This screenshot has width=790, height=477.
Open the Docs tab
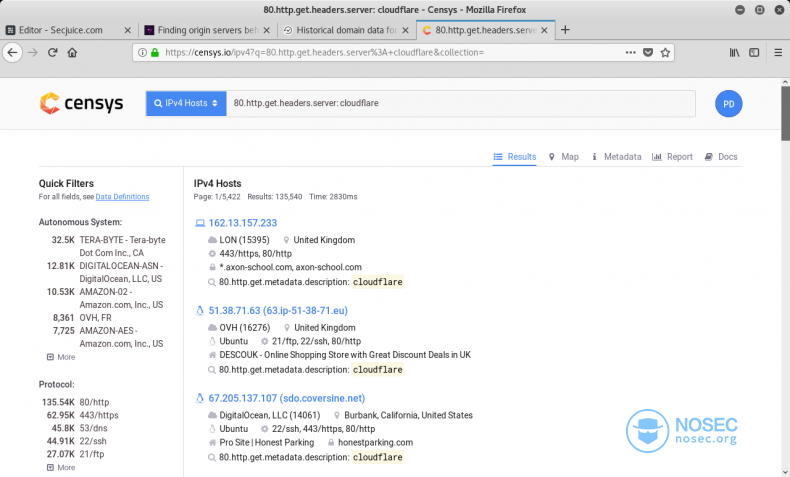pyautogui.click(x=721, y=157)
